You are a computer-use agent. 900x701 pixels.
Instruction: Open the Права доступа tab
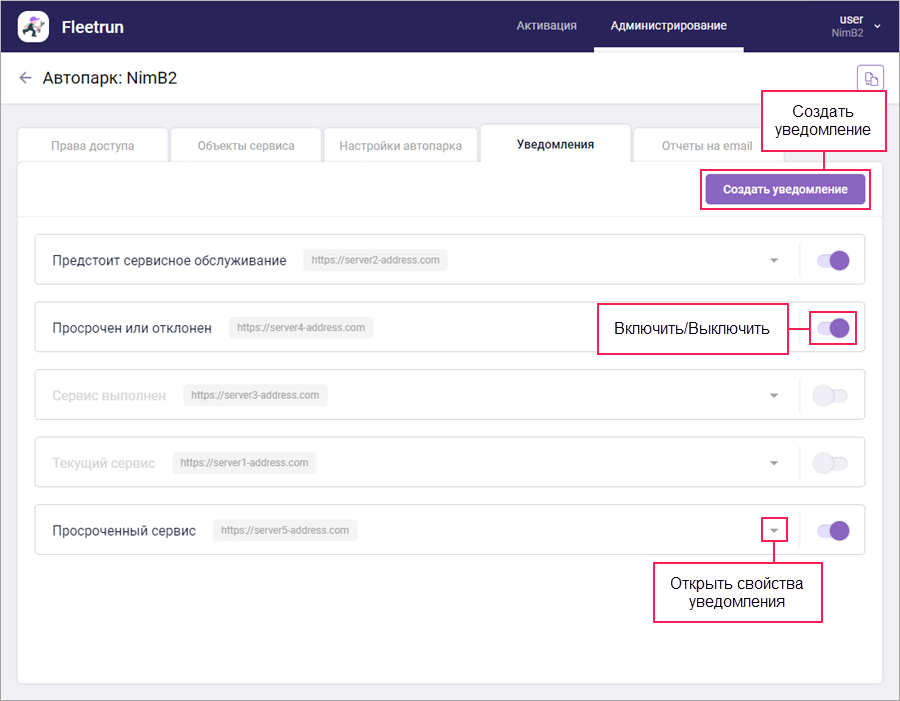tap(92, 145)
